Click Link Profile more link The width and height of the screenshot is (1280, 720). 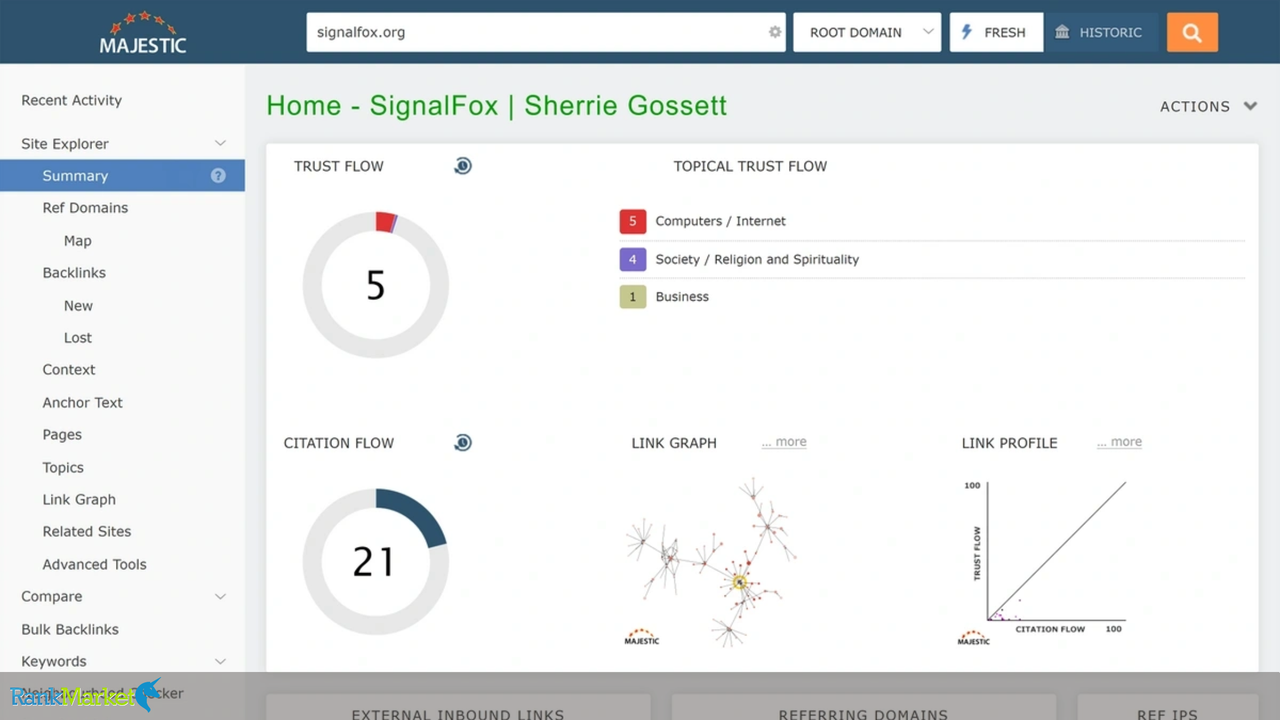(1119, 442)
